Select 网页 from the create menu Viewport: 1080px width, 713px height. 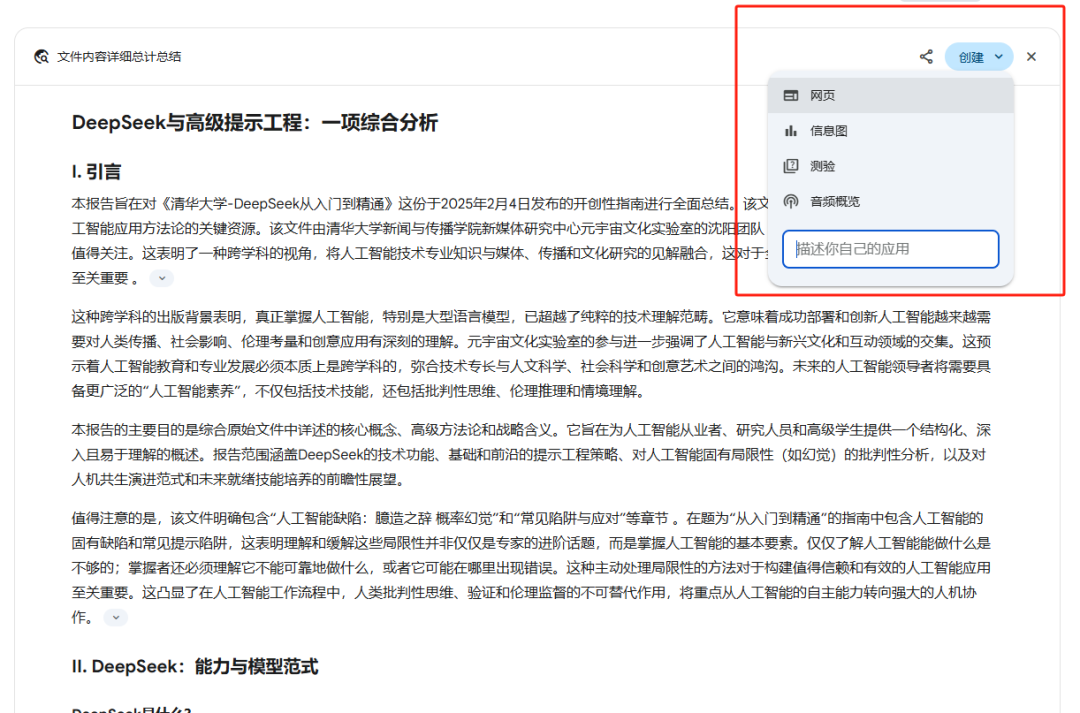point(891,95)
